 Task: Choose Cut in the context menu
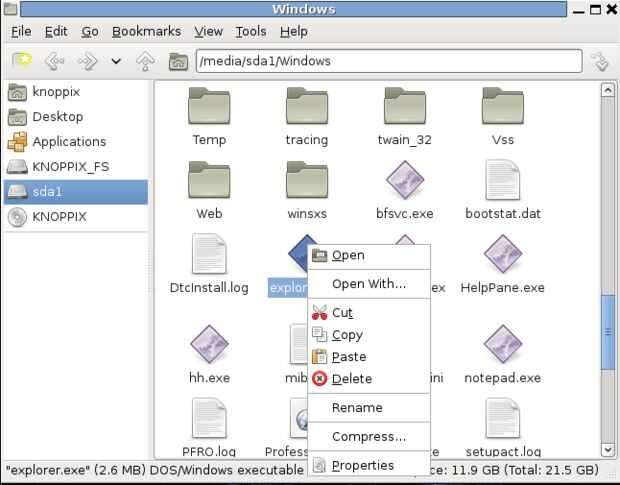[x=369, y=313]
